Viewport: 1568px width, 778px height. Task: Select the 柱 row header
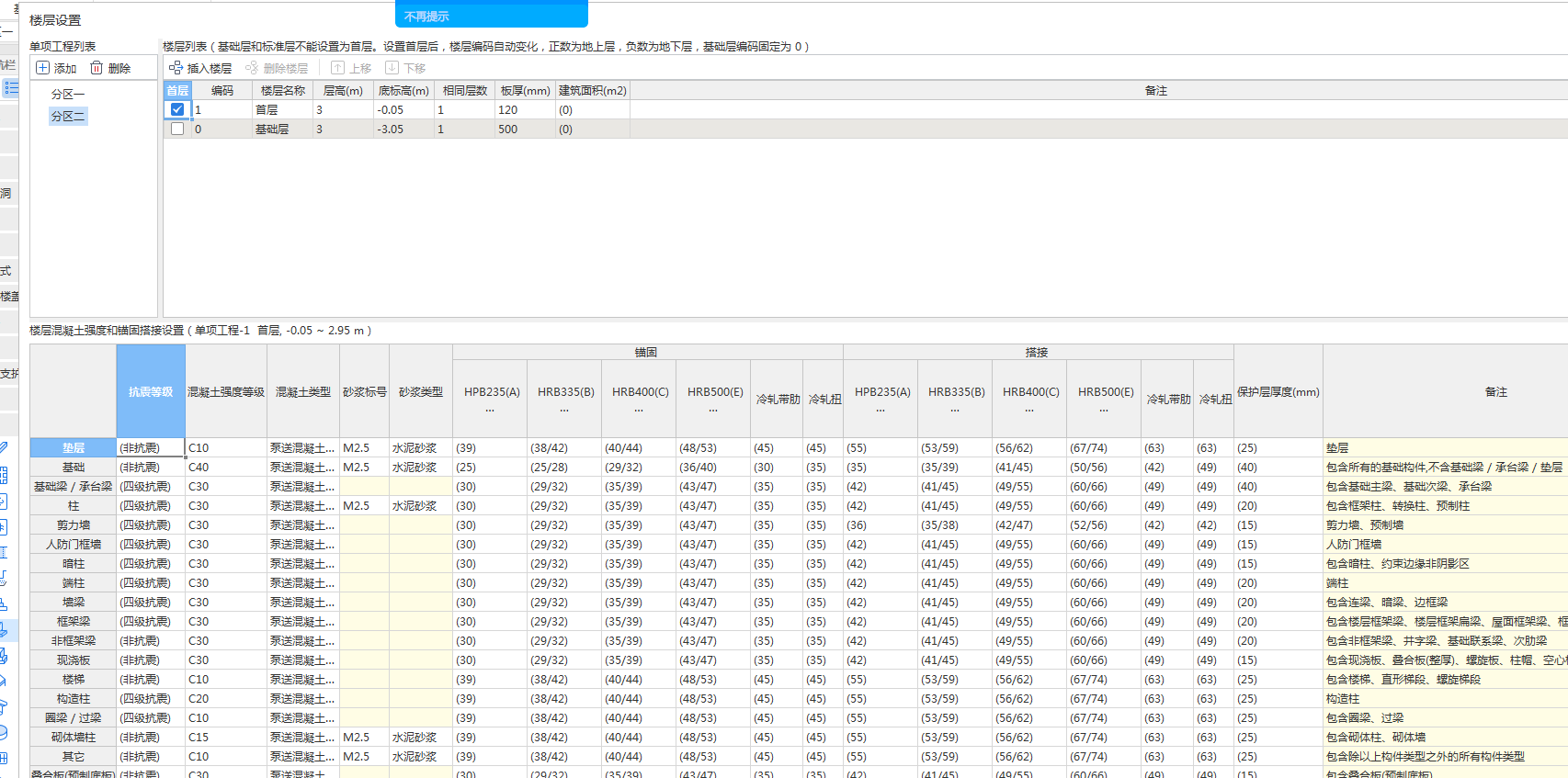click(x=74, y=506)
